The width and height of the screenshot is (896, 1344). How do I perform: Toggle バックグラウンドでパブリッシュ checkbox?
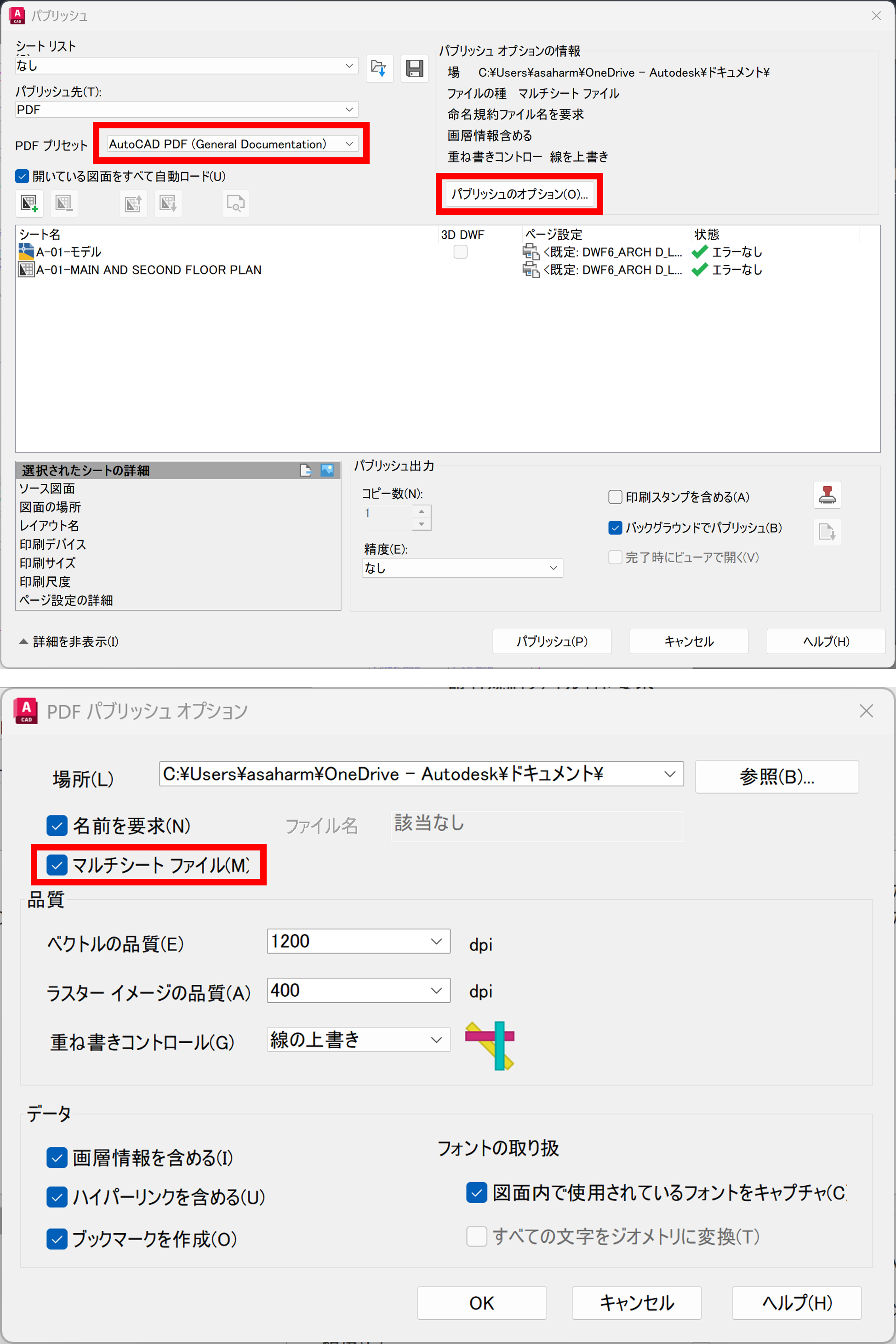(x=616, y=528)
